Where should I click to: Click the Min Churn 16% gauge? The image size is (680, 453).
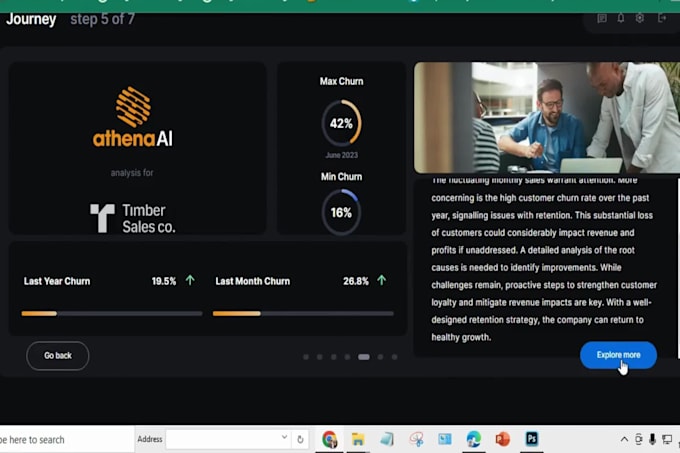341,212
